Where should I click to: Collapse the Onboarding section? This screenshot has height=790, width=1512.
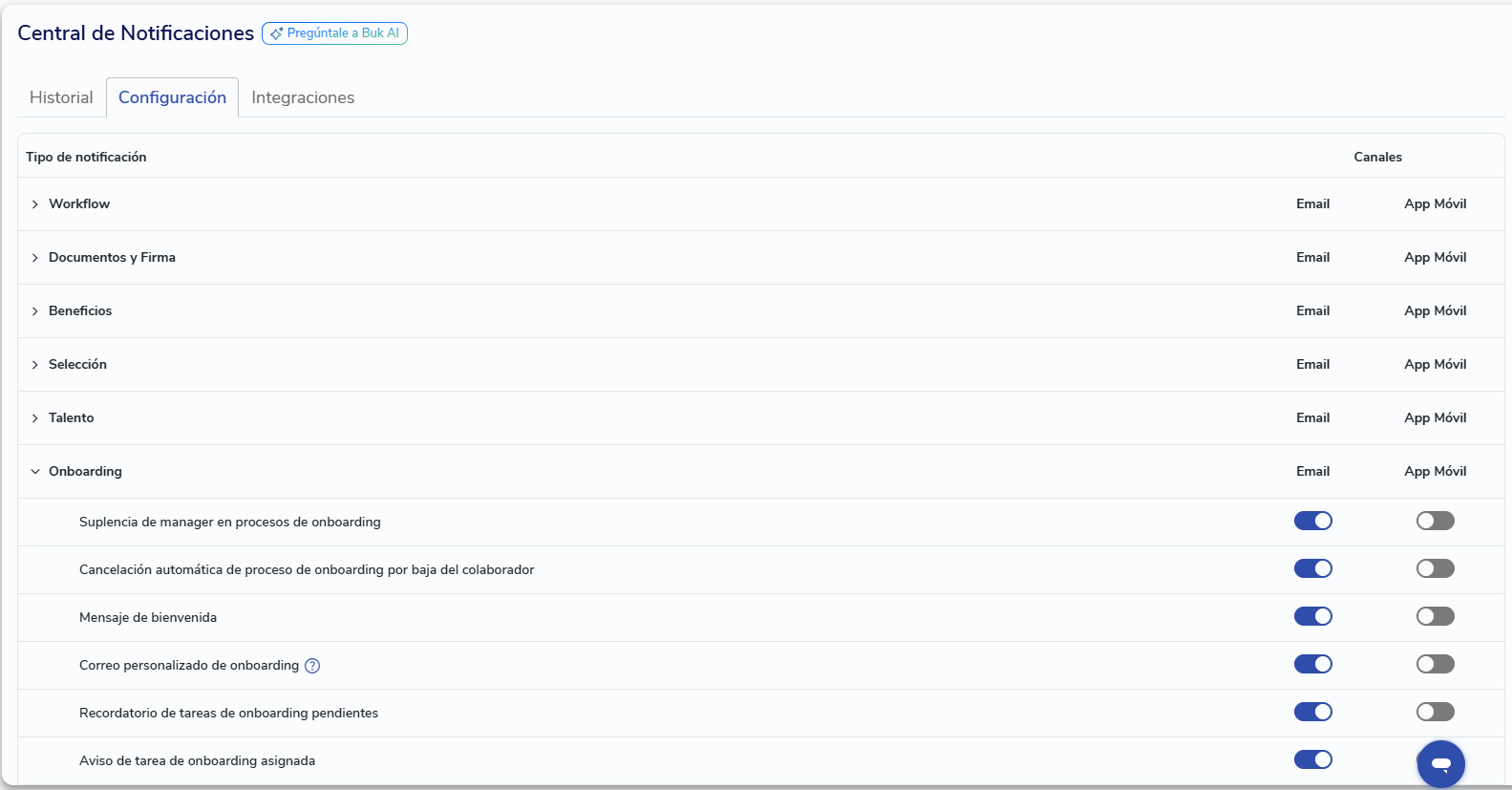(x=35, y=472)
